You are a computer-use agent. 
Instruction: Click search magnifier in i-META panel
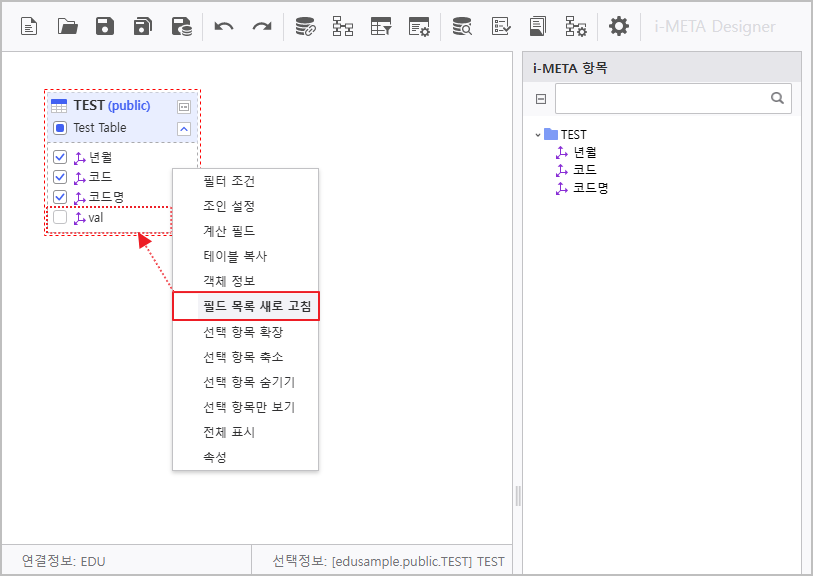click(x=777, y=98)
